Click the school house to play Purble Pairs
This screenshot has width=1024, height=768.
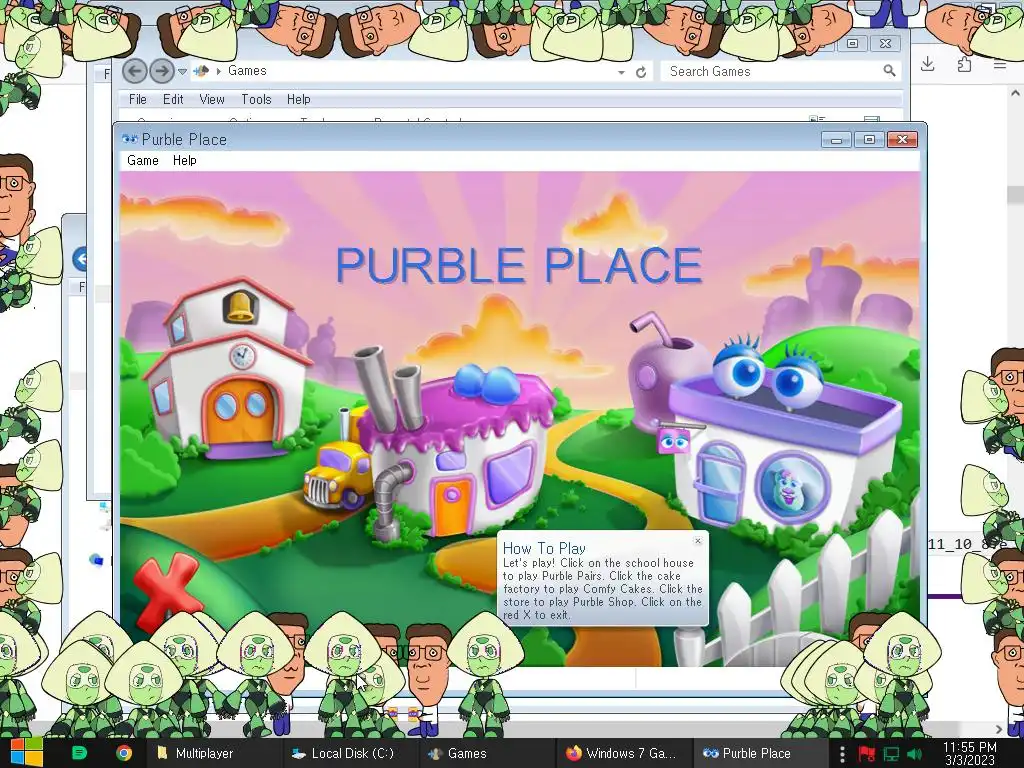tap(229, 368)
